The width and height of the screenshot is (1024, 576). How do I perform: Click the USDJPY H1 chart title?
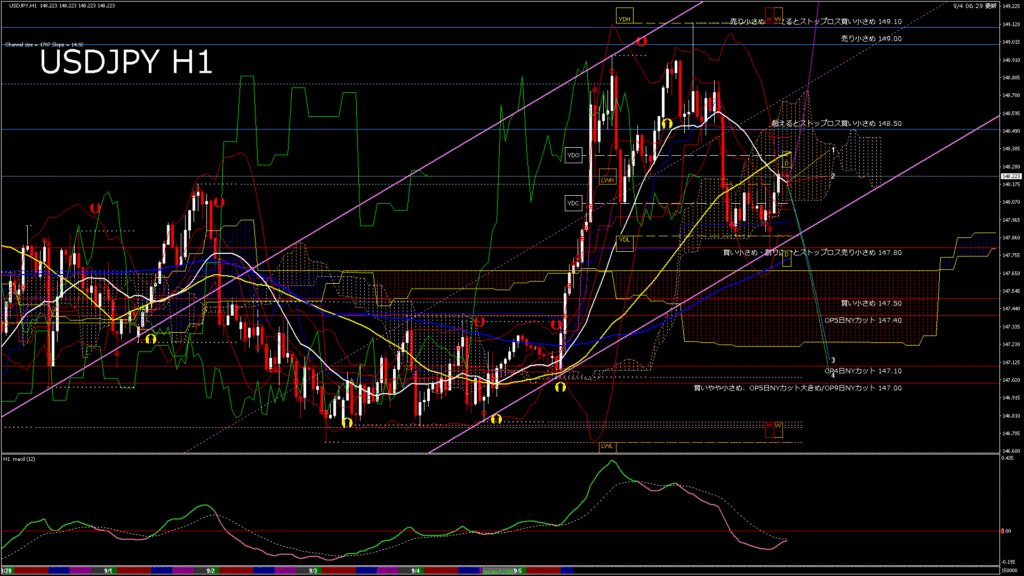[125, 64]
